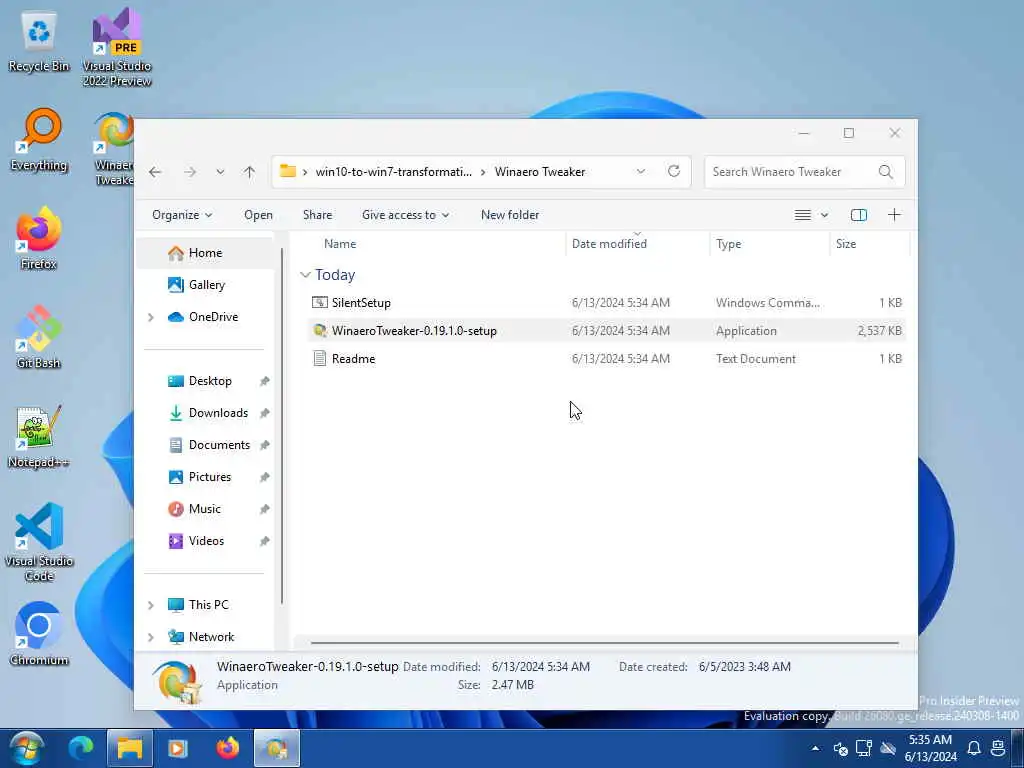Open Downloads quick access item

click(x=205, y=413)
